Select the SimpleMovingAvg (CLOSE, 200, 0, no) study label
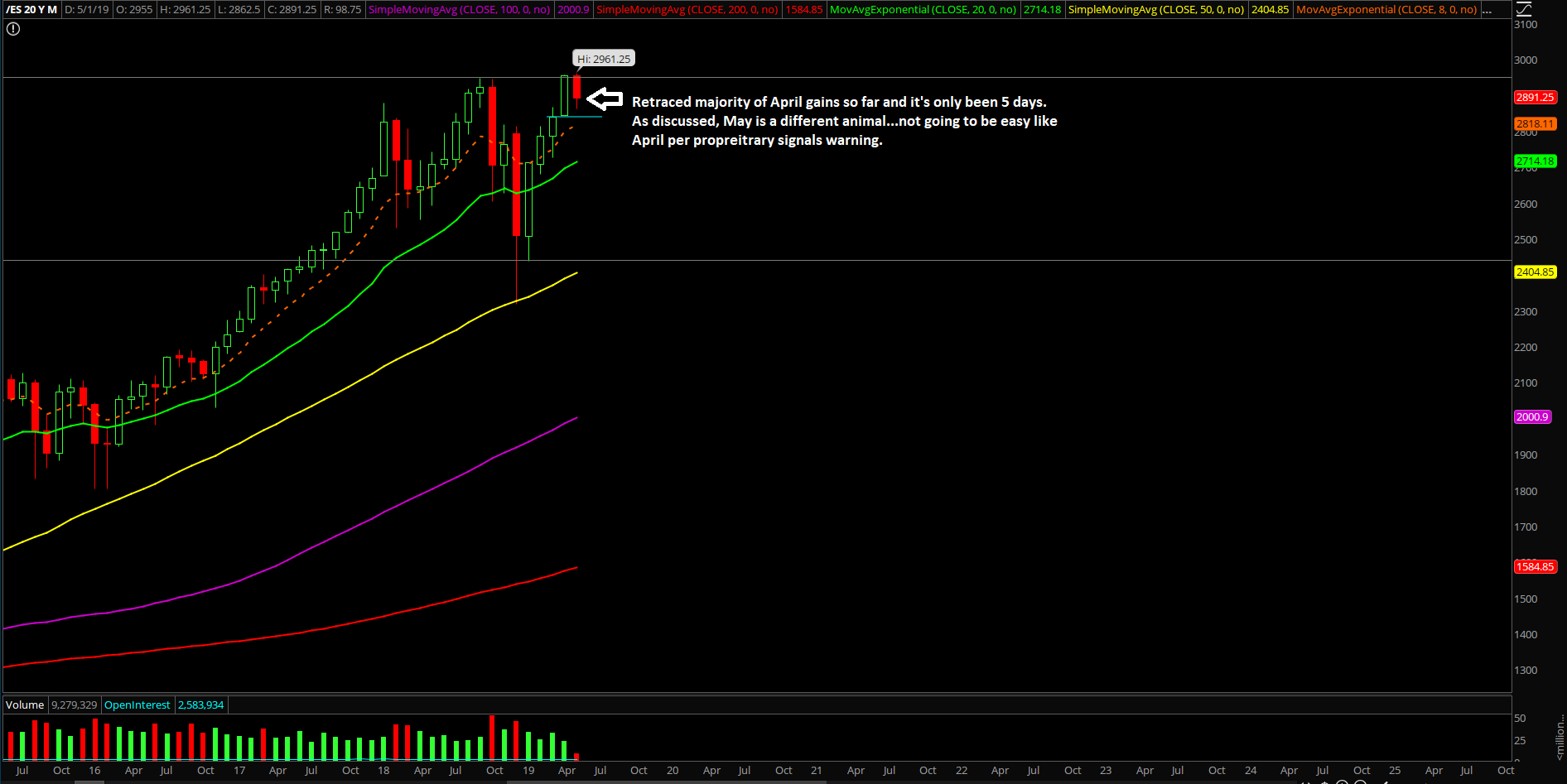1567x784 pixels. (687, 10)
